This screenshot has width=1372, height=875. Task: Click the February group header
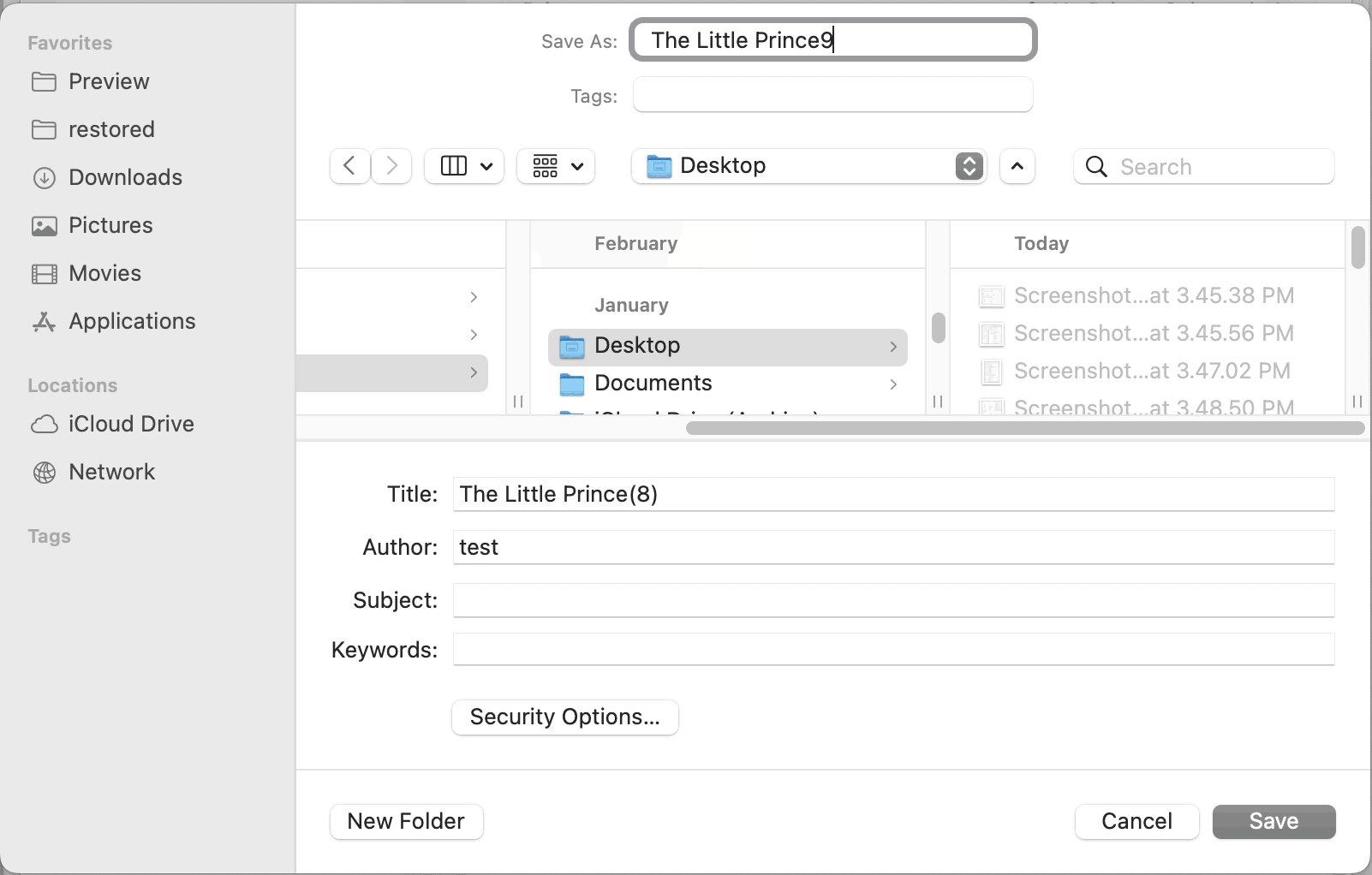coord(635,244)
